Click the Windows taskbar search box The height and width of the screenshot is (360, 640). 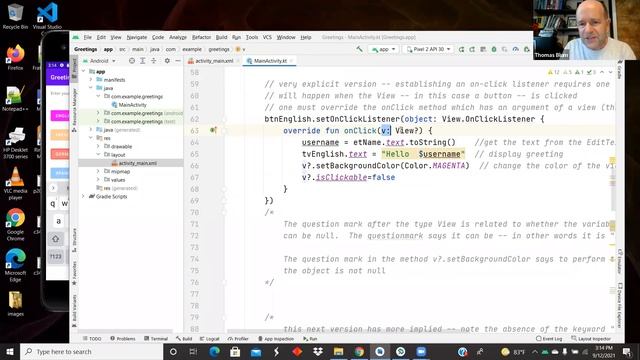click(x=92, y=351)
